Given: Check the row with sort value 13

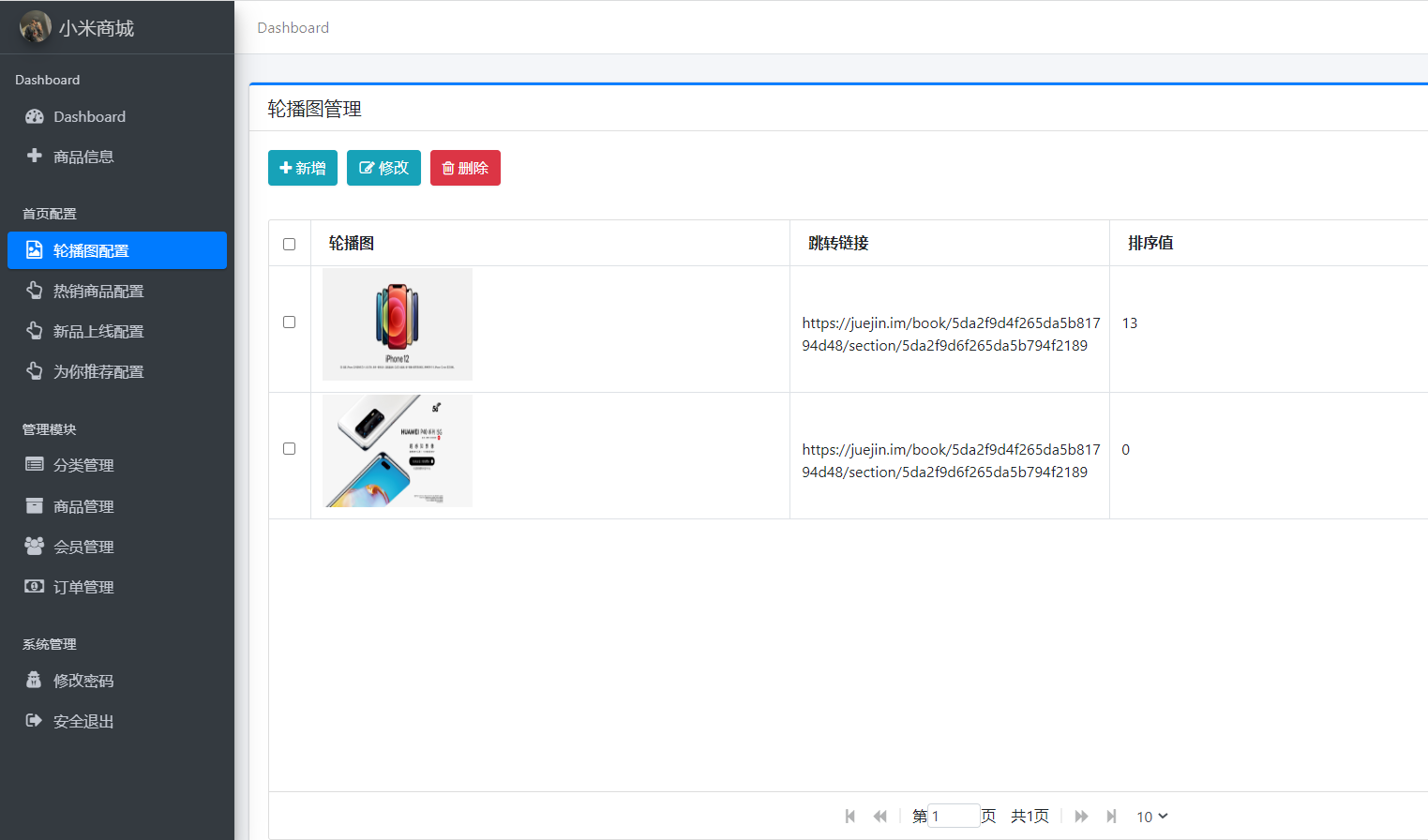Looking at the screenshot, I should (x=289, y=322).
